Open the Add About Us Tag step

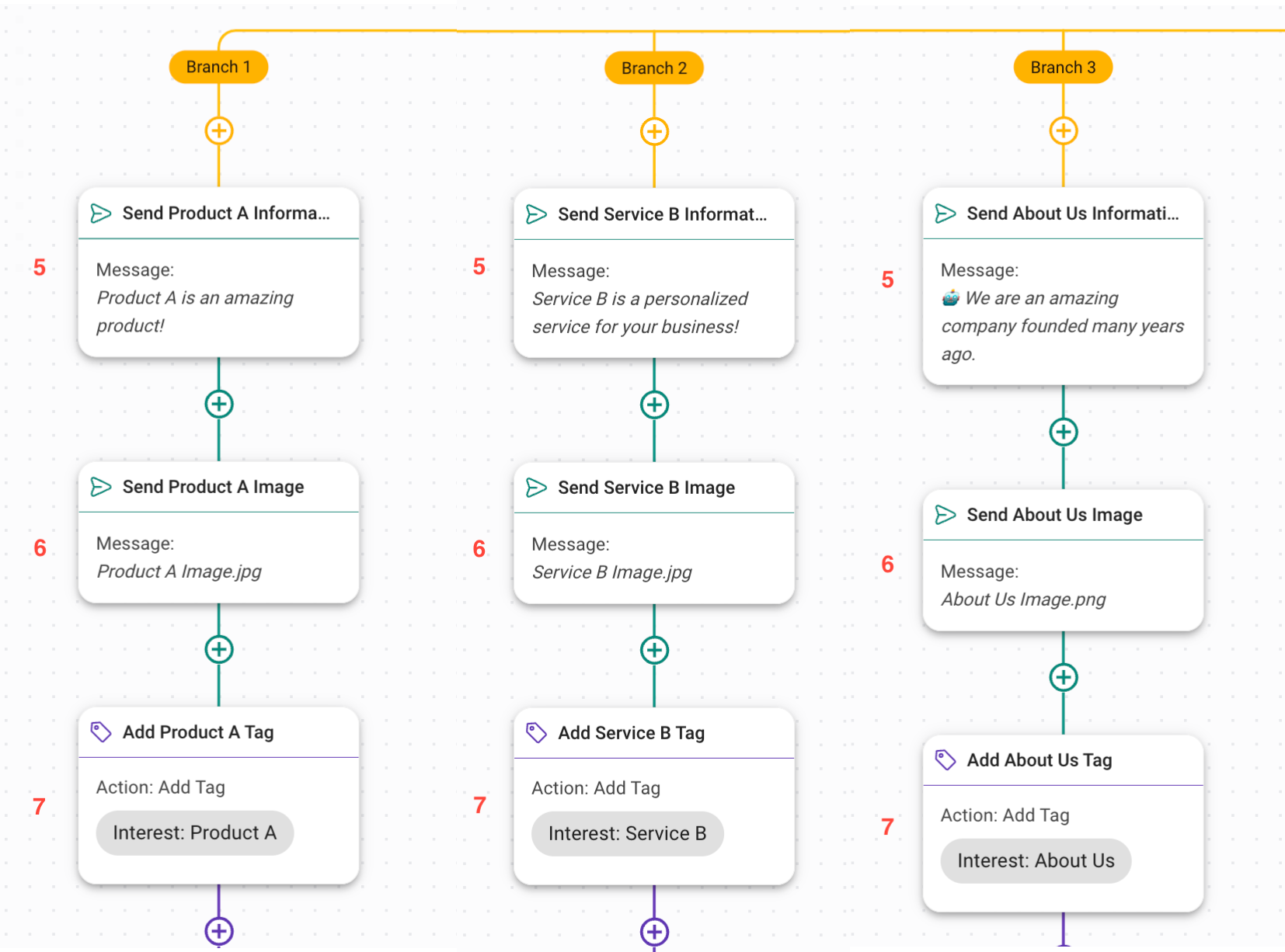tap(1039, 760)
